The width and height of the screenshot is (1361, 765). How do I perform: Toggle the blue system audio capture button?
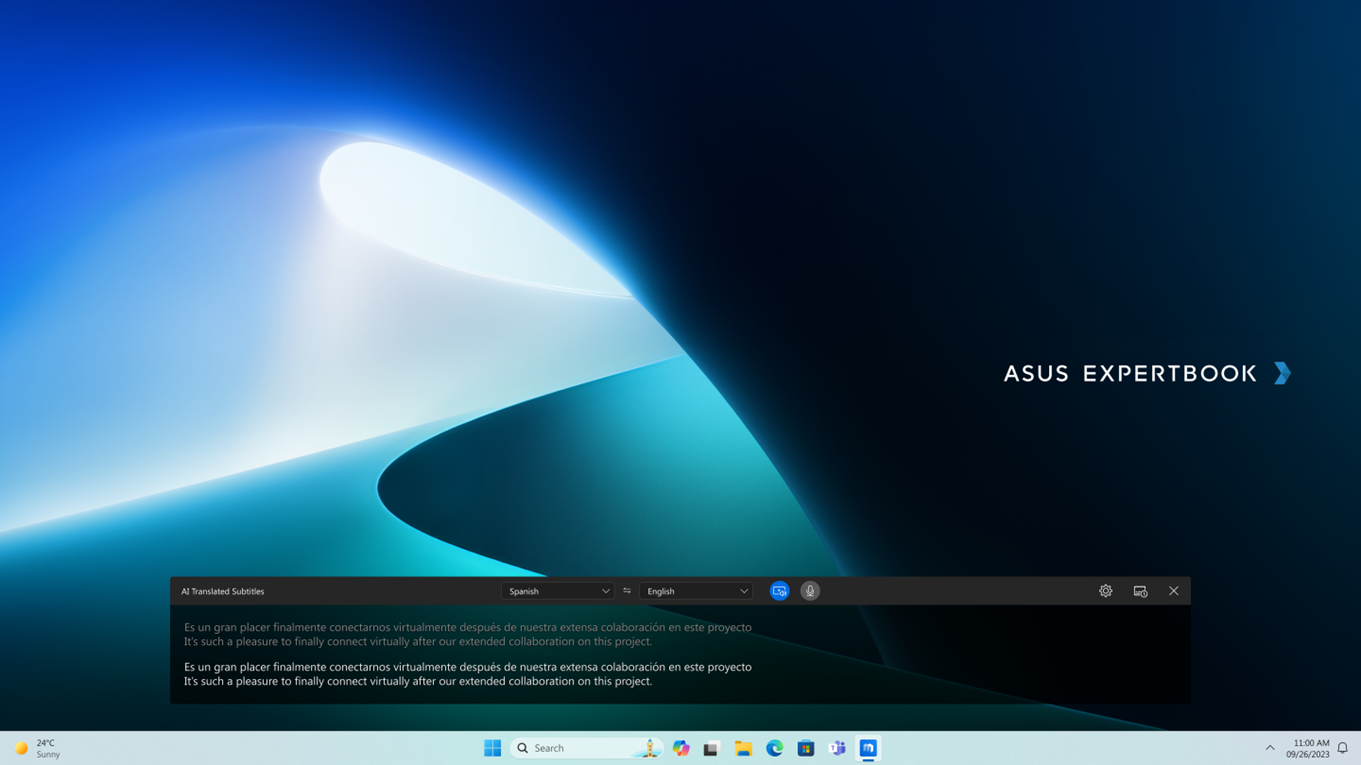click(x=779, y=591)
